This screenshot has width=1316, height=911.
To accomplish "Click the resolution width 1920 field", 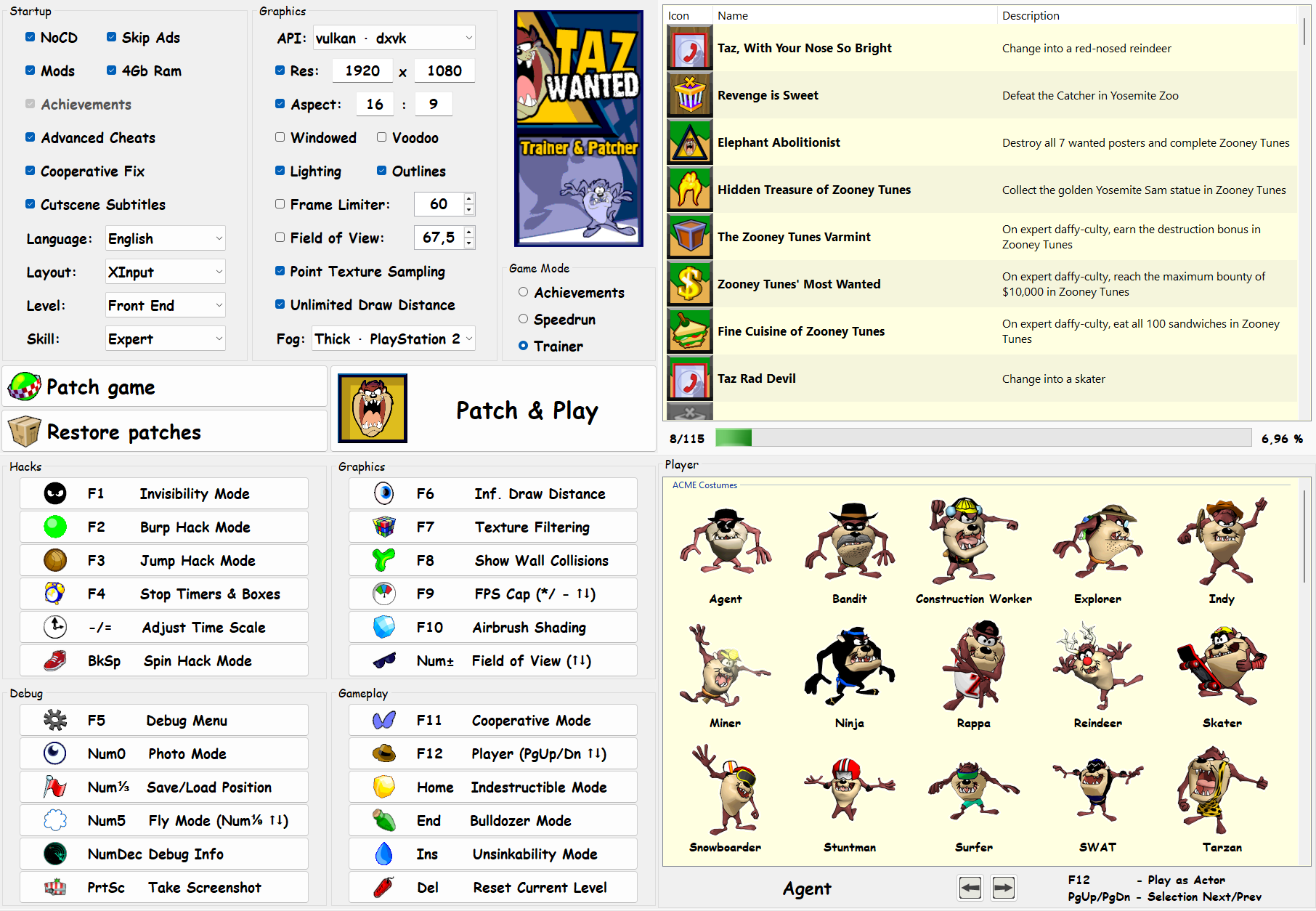I will pos(362,70).
